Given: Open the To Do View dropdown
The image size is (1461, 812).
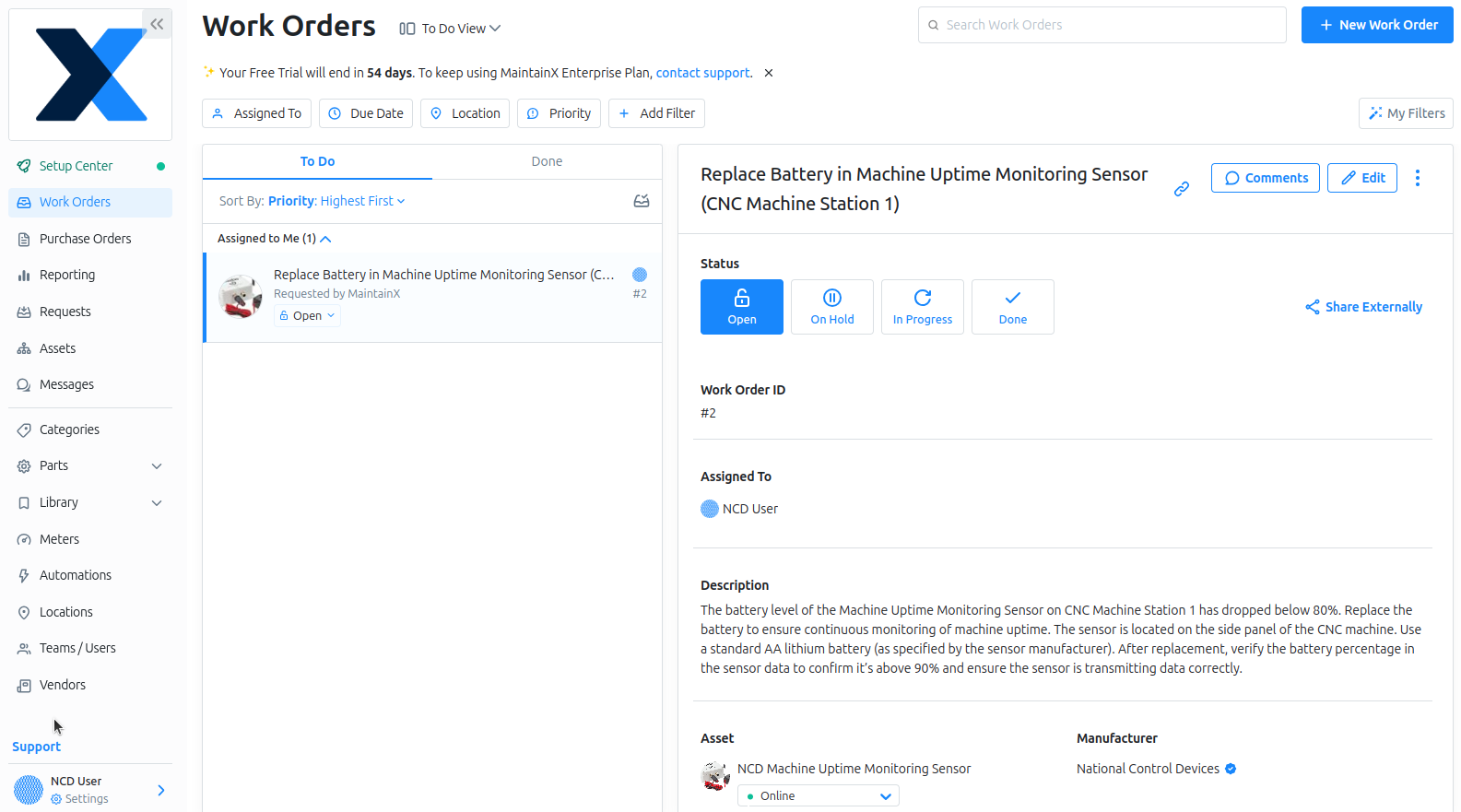Looking at the screenshot, I should (x=450, y=29).
